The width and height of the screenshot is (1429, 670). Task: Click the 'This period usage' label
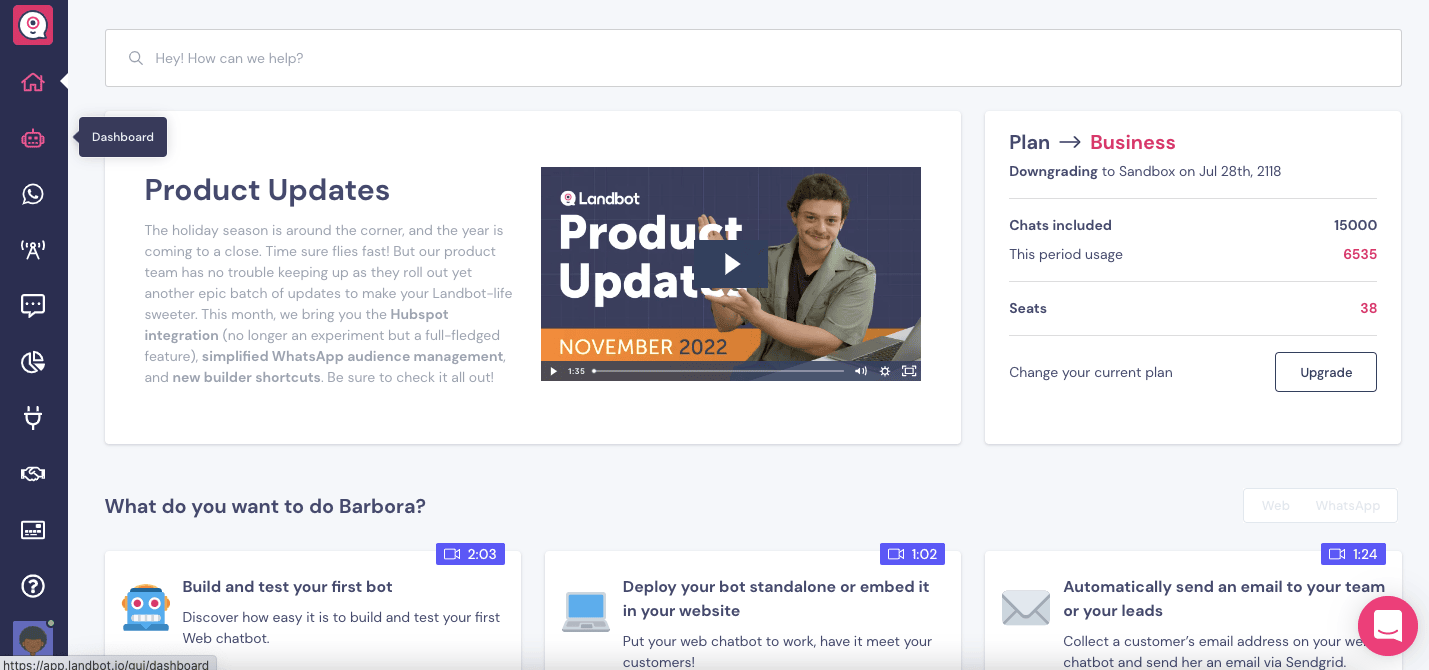point(1066,254)
